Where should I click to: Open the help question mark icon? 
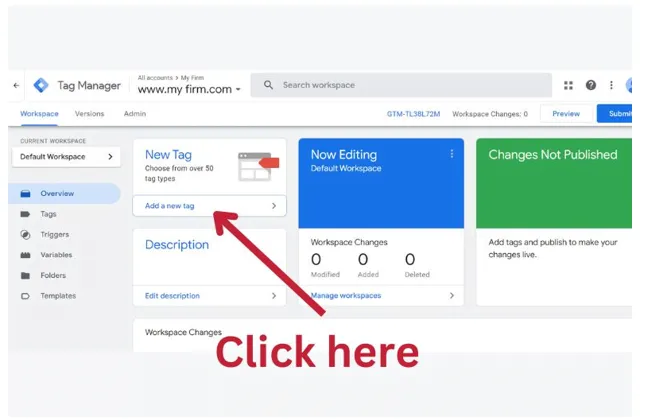(x=590, y=85)
